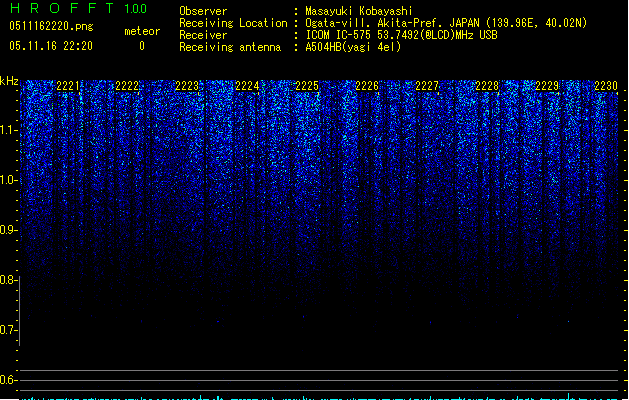This screenshot has height=400, width=629.
Task: Click the Receiver label
Action: click(203, 35)
